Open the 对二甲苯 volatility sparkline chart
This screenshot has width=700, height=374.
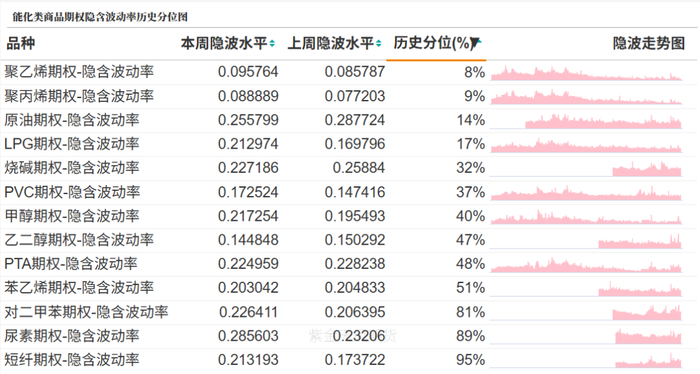pyautogui.click(x=586, y=313)
